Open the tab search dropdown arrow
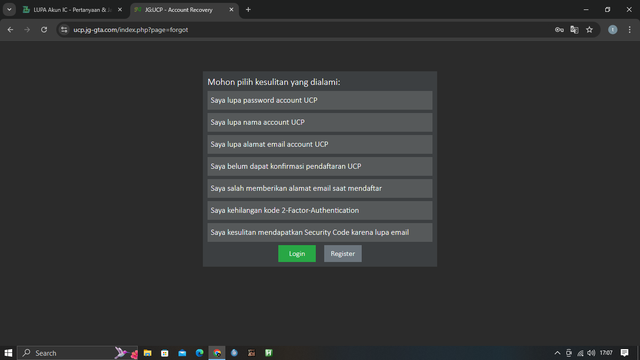640x360 pixels. tap(9, 9)
